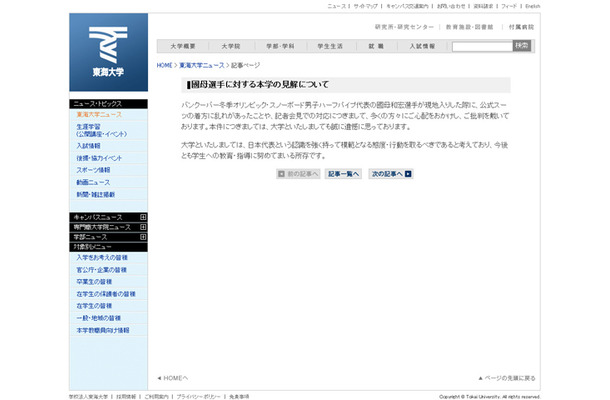This screenshot has width=610, height=400.
Task: Open 官公庁・企業の皆様 link
Action: [x=102, y=270]
